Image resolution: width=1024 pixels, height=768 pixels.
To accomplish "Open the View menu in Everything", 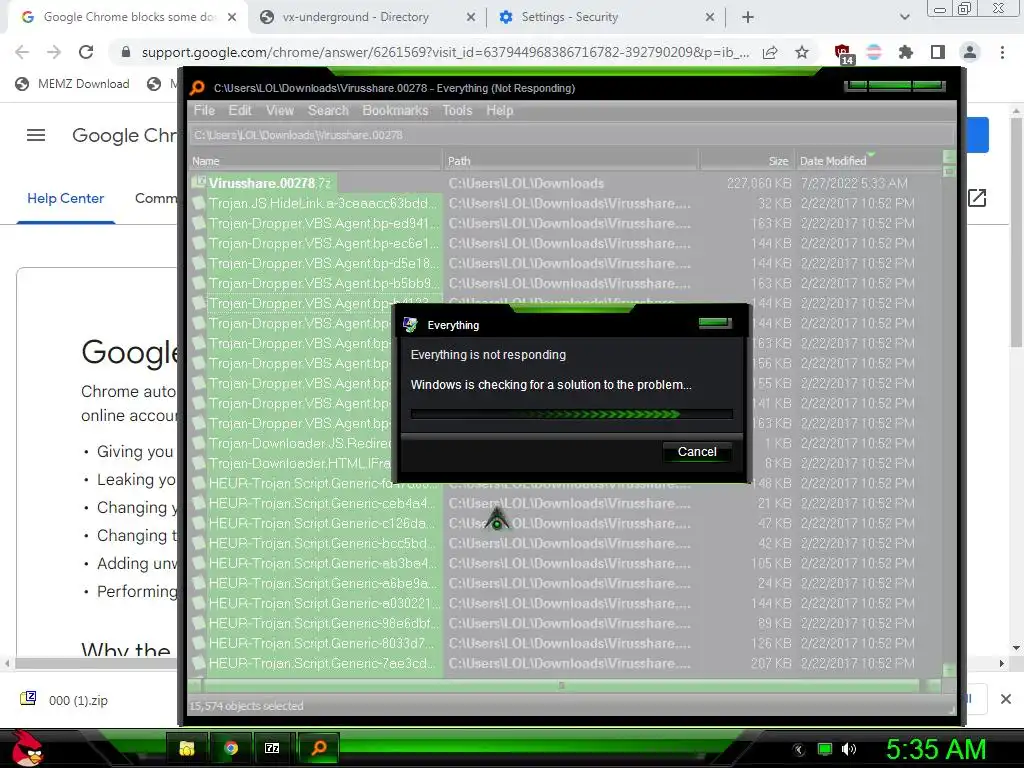I will click(280, 110).
